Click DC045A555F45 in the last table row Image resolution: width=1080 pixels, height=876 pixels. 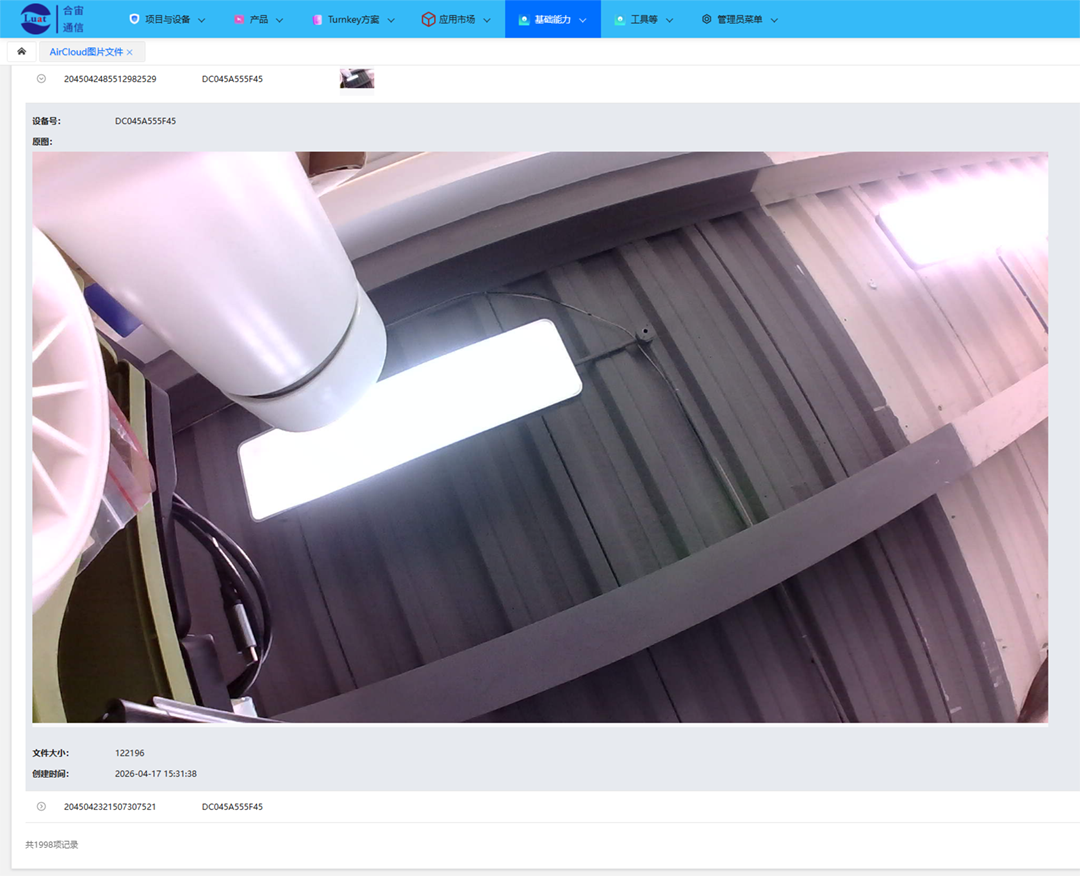[x=232, y=806]
